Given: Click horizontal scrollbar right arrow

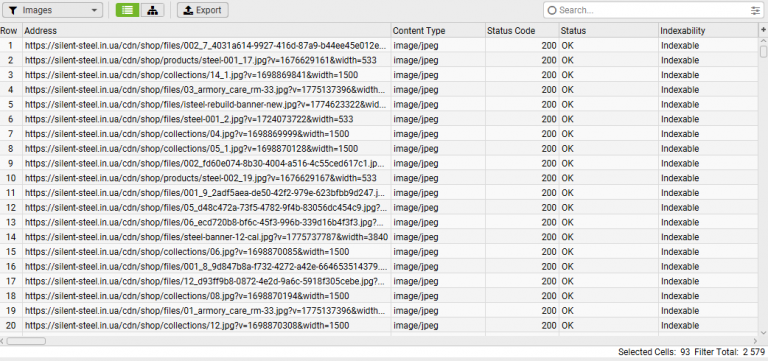Looking at the screenshot, I should (x=754, y=341).
